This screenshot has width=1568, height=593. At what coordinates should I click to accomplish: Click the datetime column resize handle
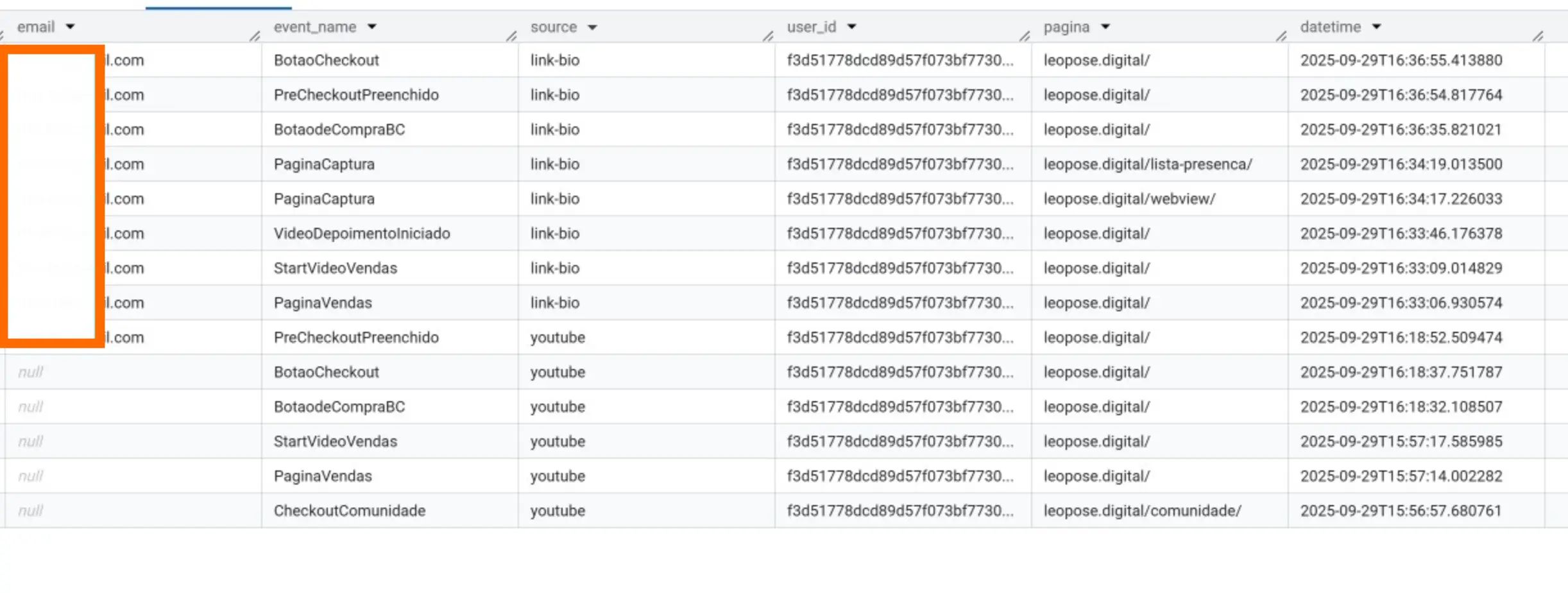coord(1538,36)
